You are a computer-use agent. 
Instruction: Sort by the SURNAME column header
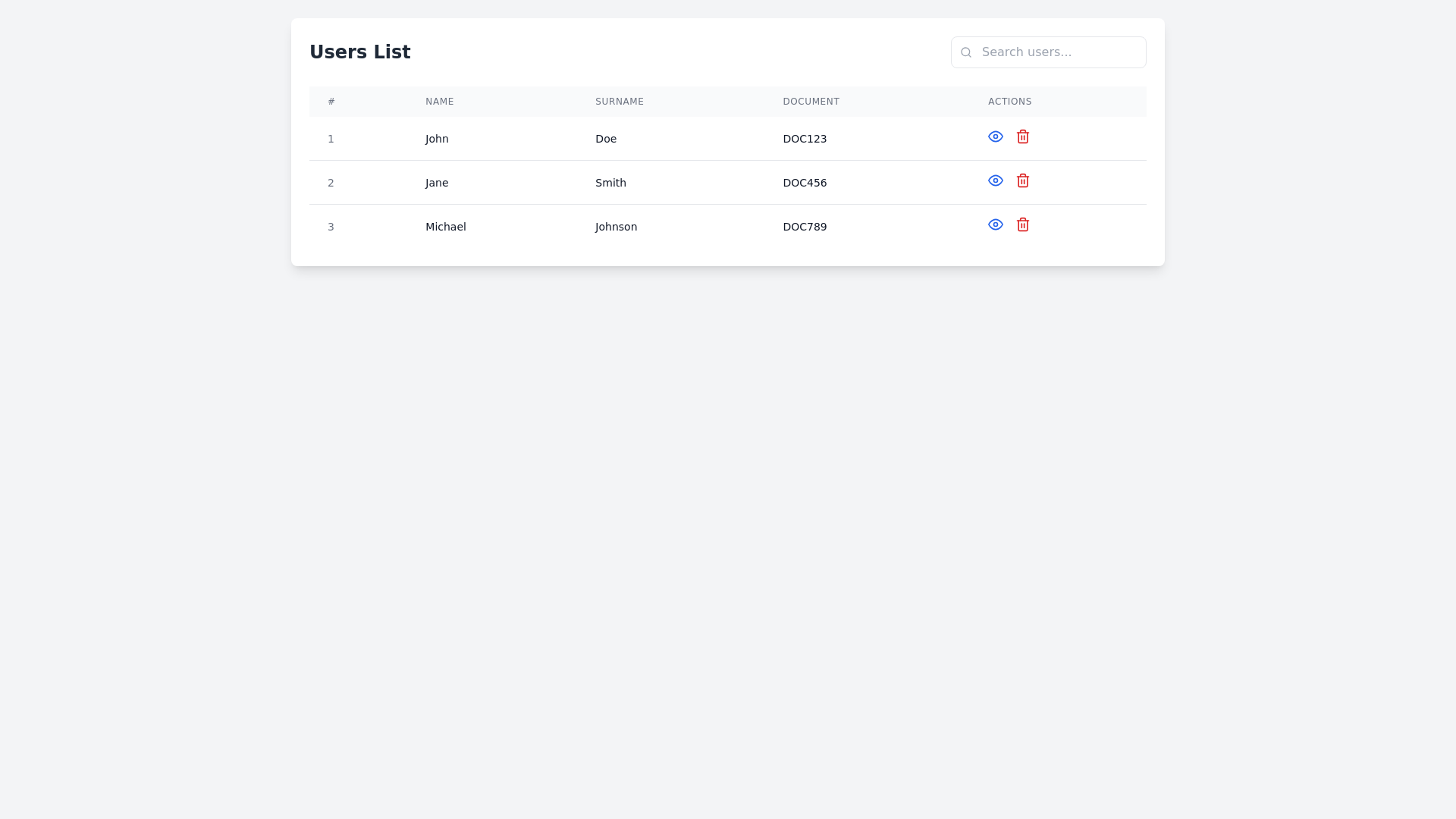[619, 101]
